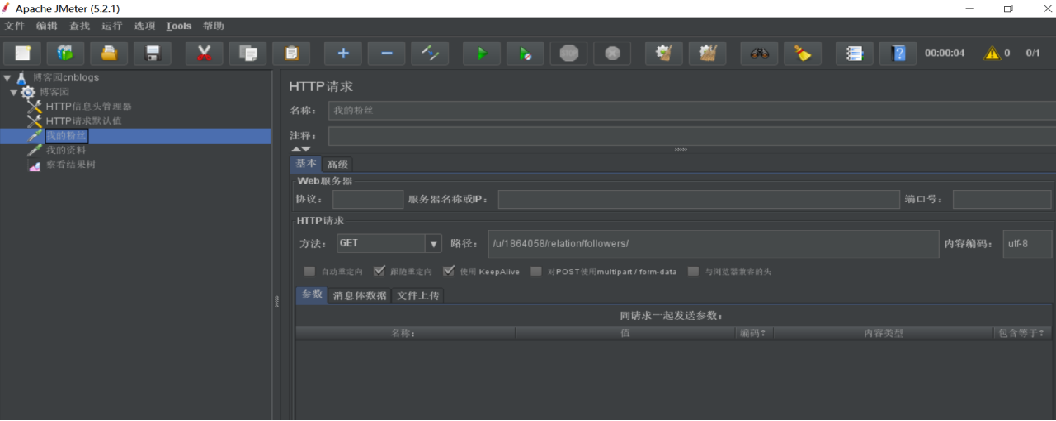Open the 编辑 menu

click(47, 26)
